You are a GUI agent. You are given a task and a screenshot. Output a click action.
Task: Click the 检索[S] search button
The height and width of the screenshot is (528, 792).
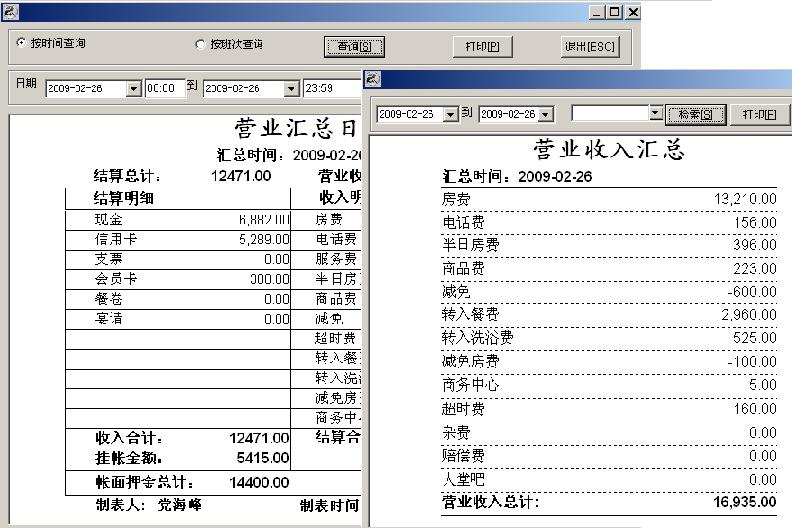[696, 115]
